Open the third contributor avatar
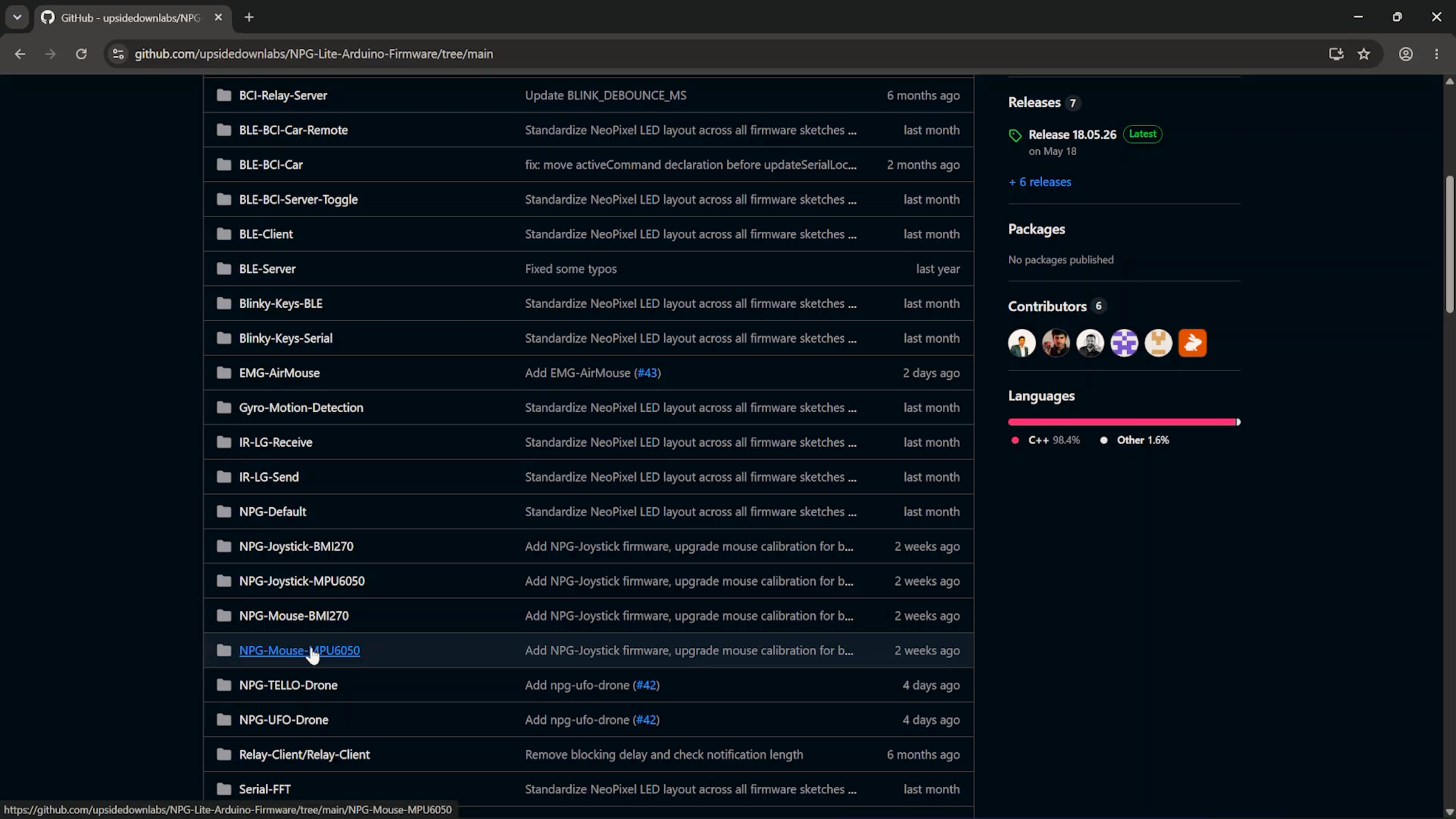1456x819 pixels. (x=1090, y=343)
